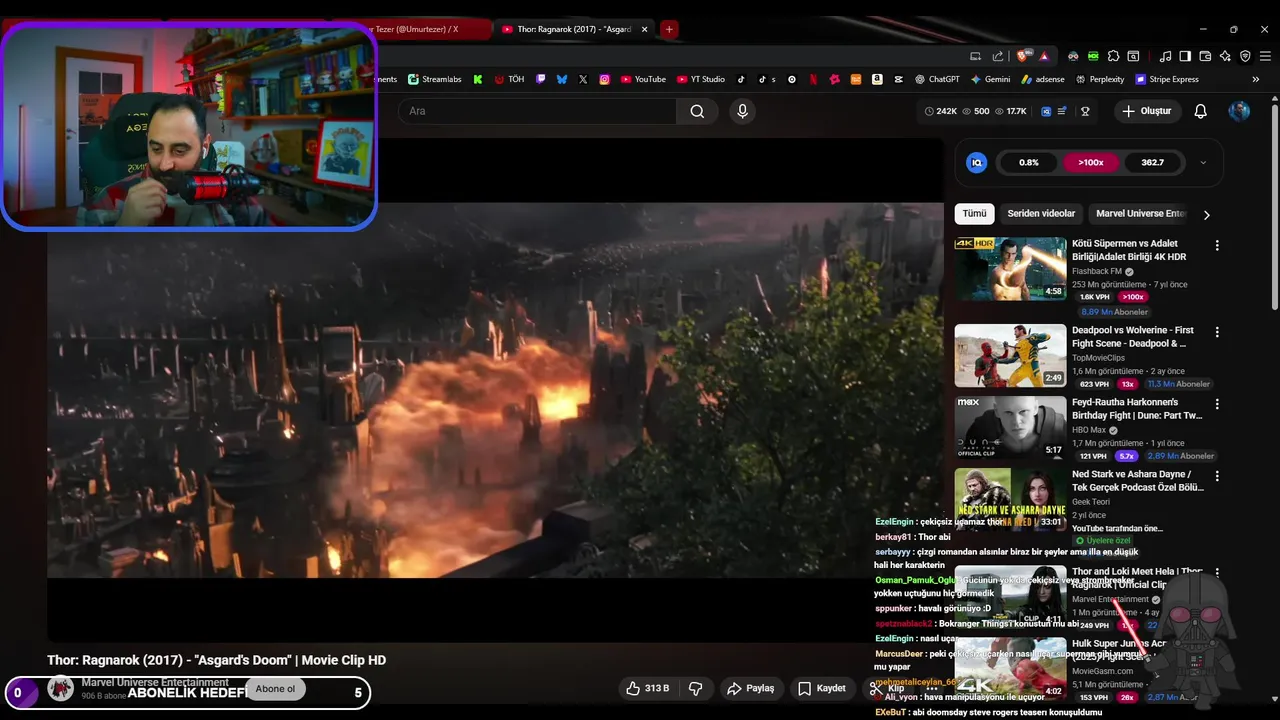Image resolution: width=1280 pixels, height=720 pixels.
Task: Open the Twitch bookmark icon
Action: coord(541,79)
